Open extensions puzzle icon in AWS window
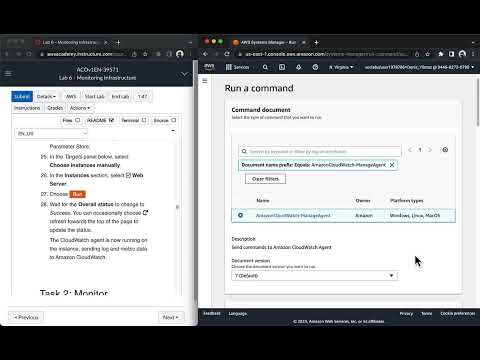Image resolution: width=480 pixels, height=360 pixels. point(441,54)
